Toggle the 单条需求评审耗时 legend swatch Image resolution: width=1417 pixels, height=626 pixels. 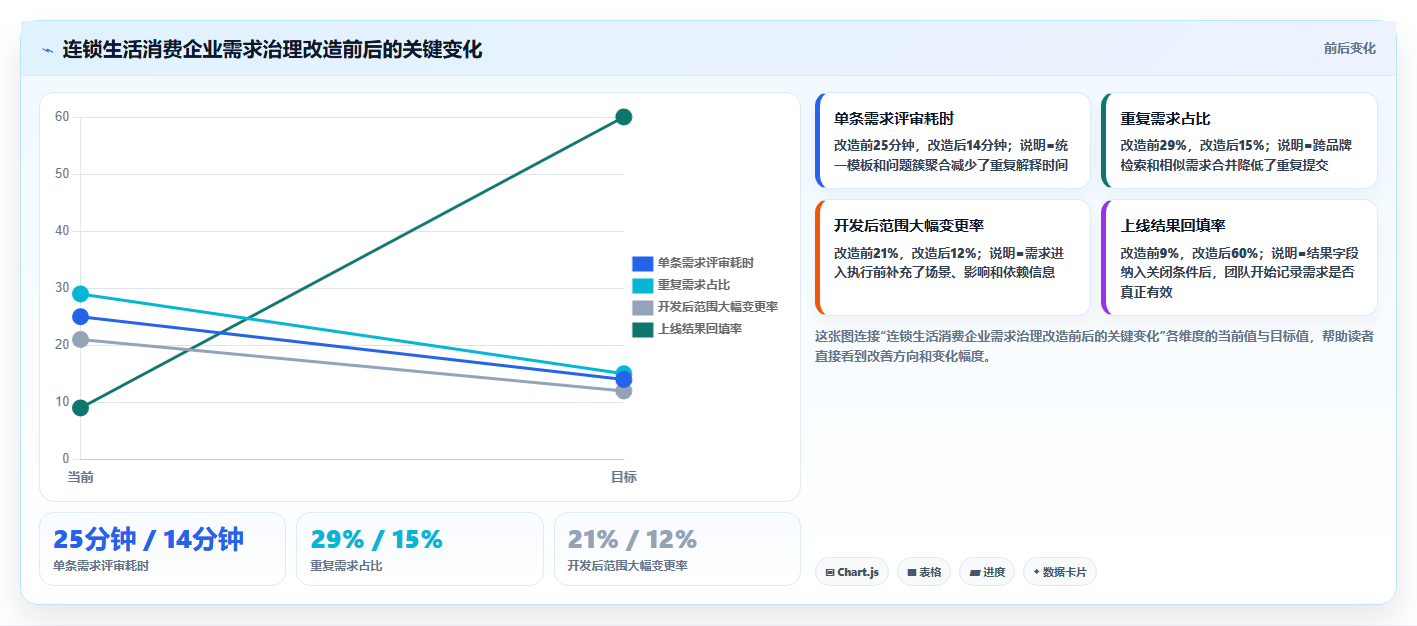[x=642, y=263]
